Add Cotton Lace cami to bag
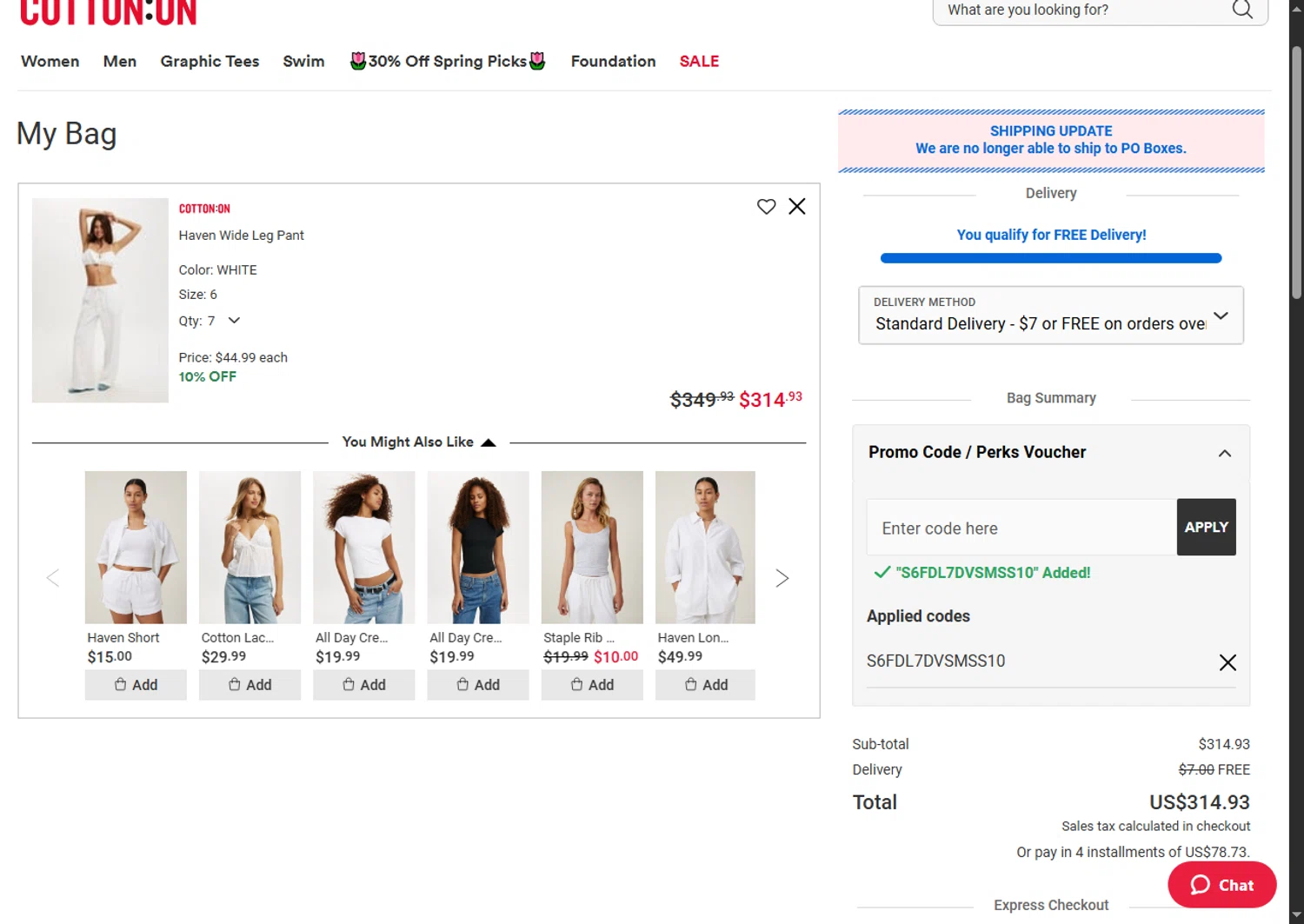Image resolution: width=1304 pixels, height=924 pixels. pyautogui.click(x=249, y=685)
